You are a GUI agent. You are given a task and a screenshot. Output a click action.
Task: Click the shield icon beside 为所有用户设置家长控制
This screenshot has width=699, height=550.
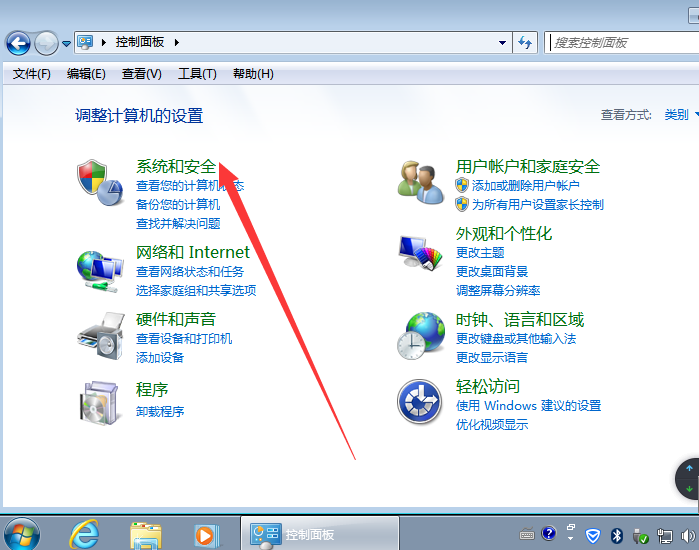pyautogui.click(x=462, y=204)
